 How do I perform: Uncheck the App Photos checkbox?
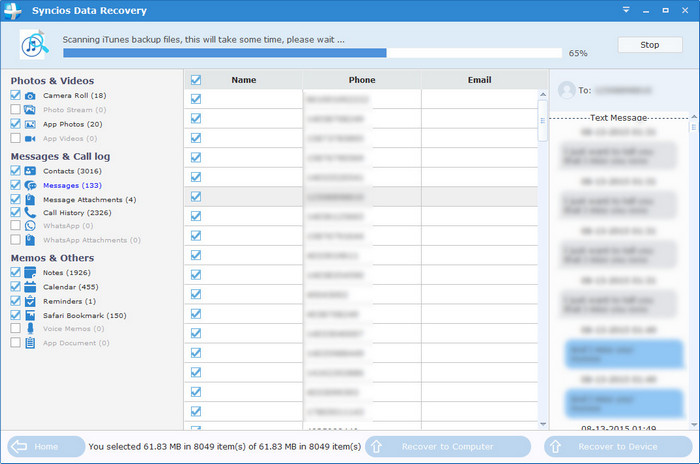tap(15, 124)
